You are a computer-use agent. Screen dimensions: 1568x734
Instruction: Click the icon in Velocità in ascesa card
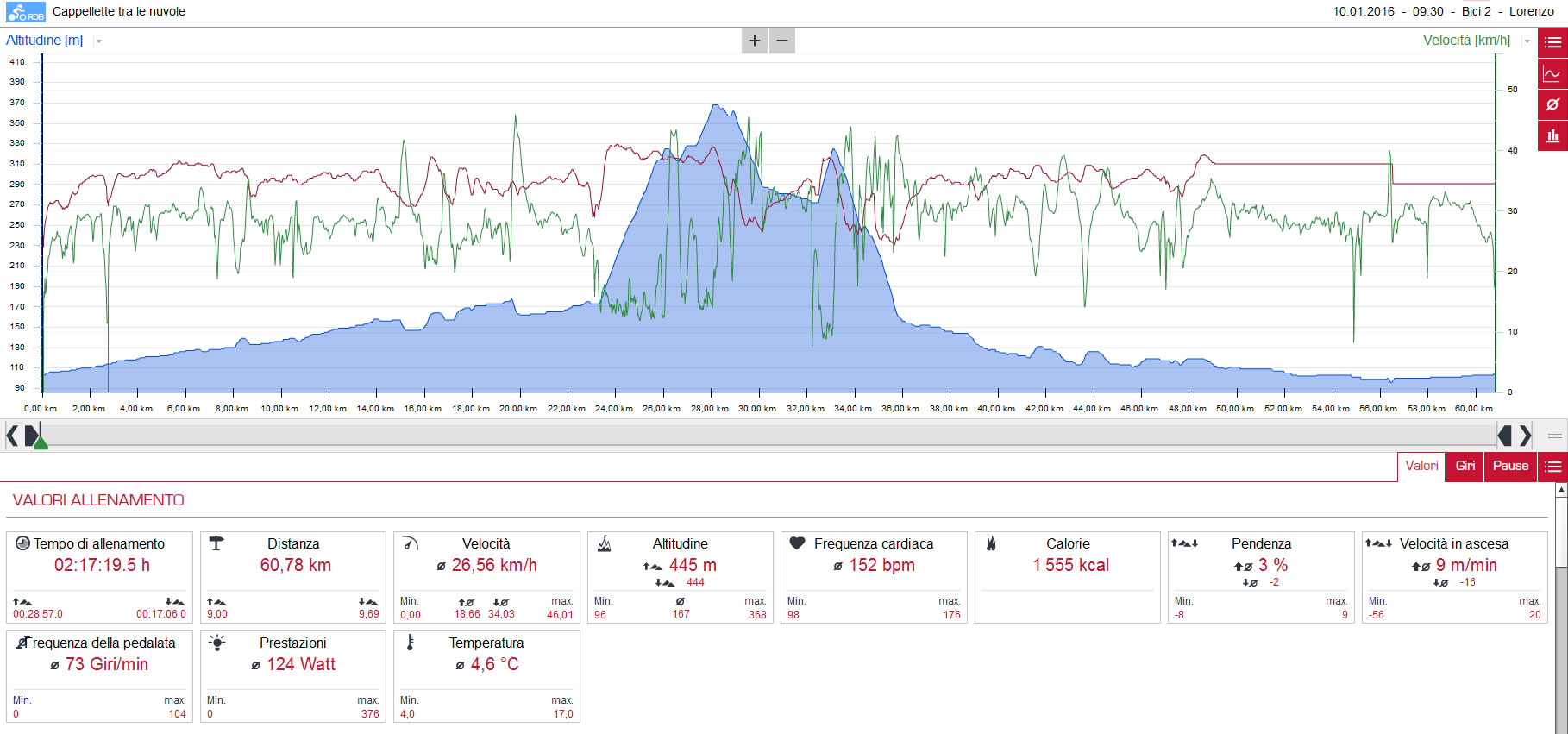click(x=1378, y=543)
